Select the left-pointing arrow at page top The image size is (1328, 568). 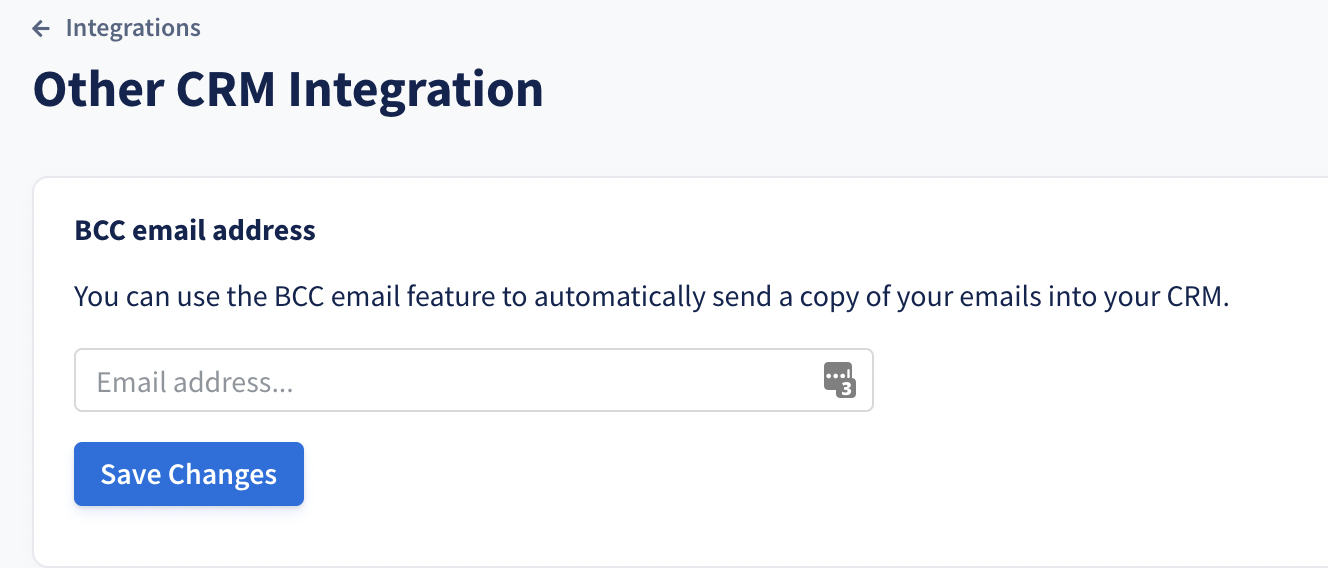41,28
